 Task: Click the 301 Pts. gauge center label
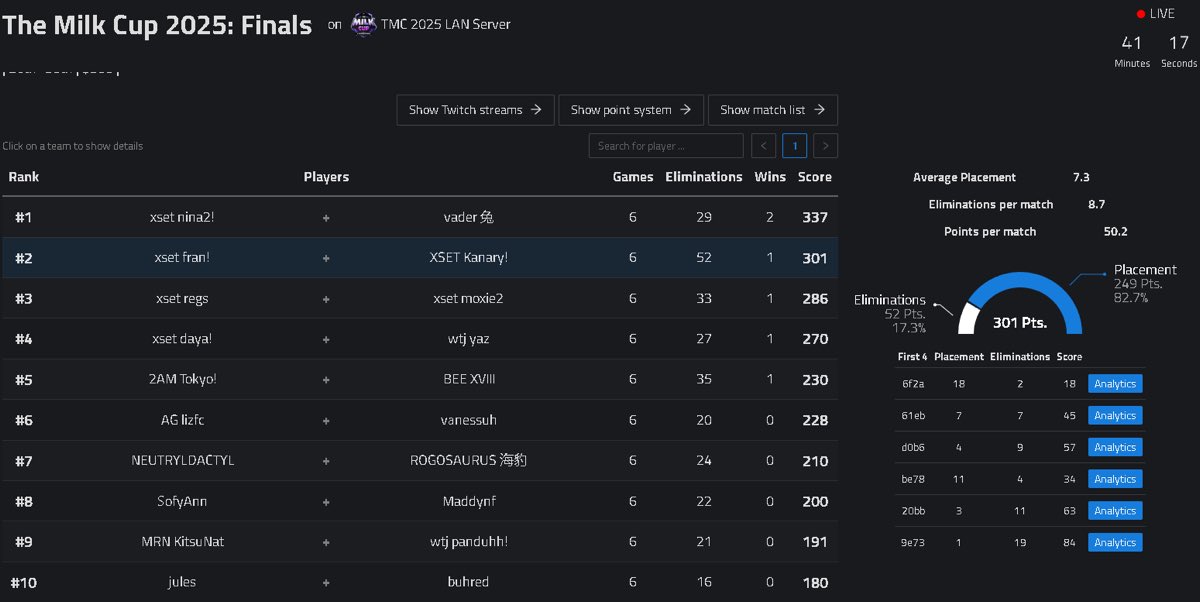pyautogui.click(x=1020, y=323)
